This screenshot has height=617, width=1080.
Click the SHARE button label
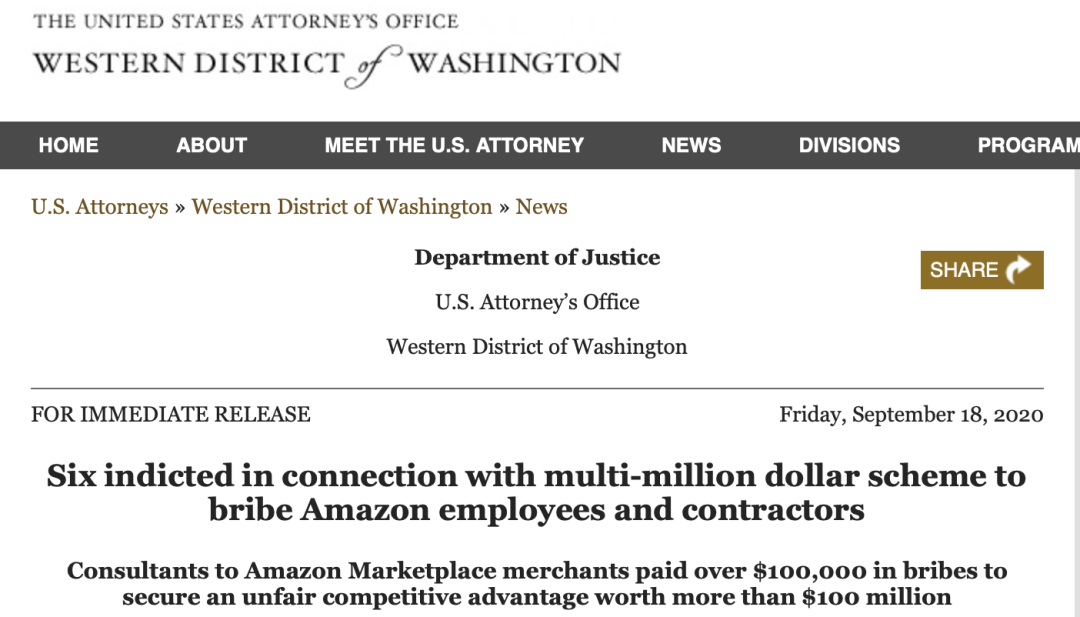click(x=964, y=270)
